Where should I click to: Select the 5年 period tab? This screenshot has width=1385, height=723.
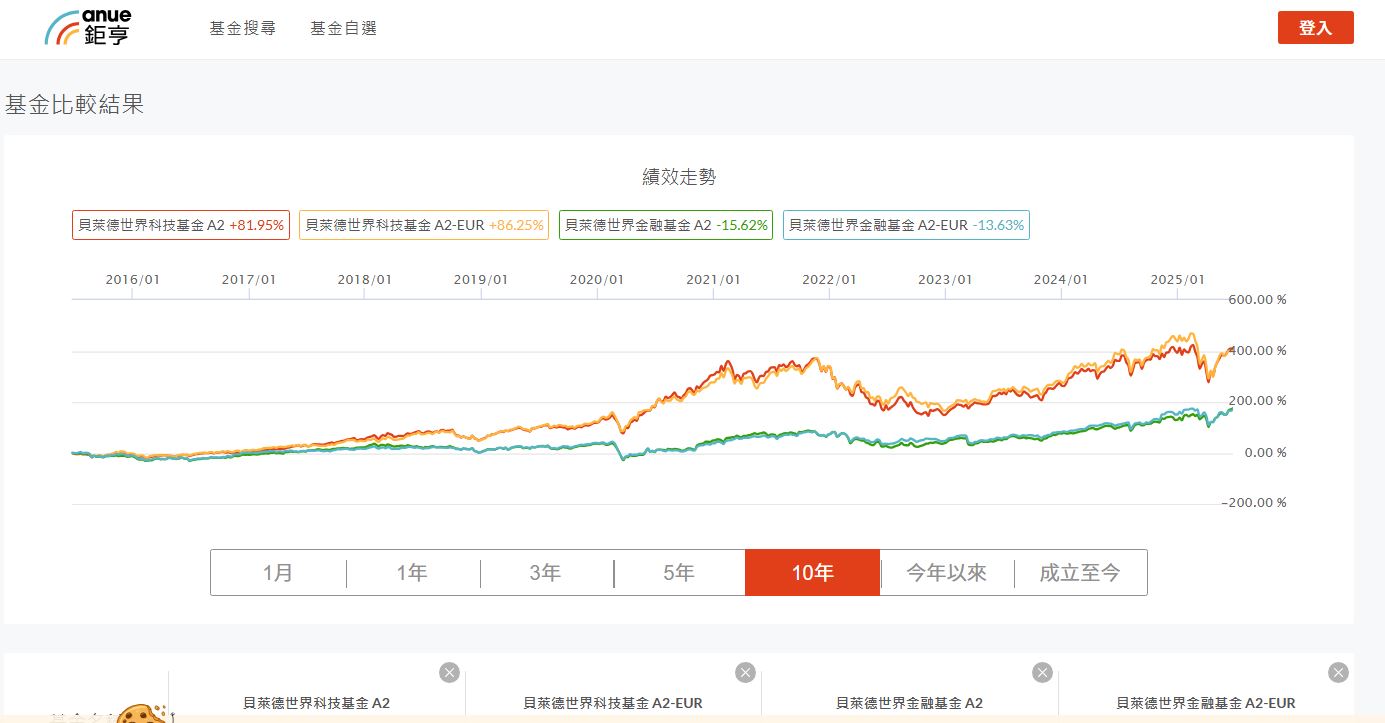click(679, 573)
